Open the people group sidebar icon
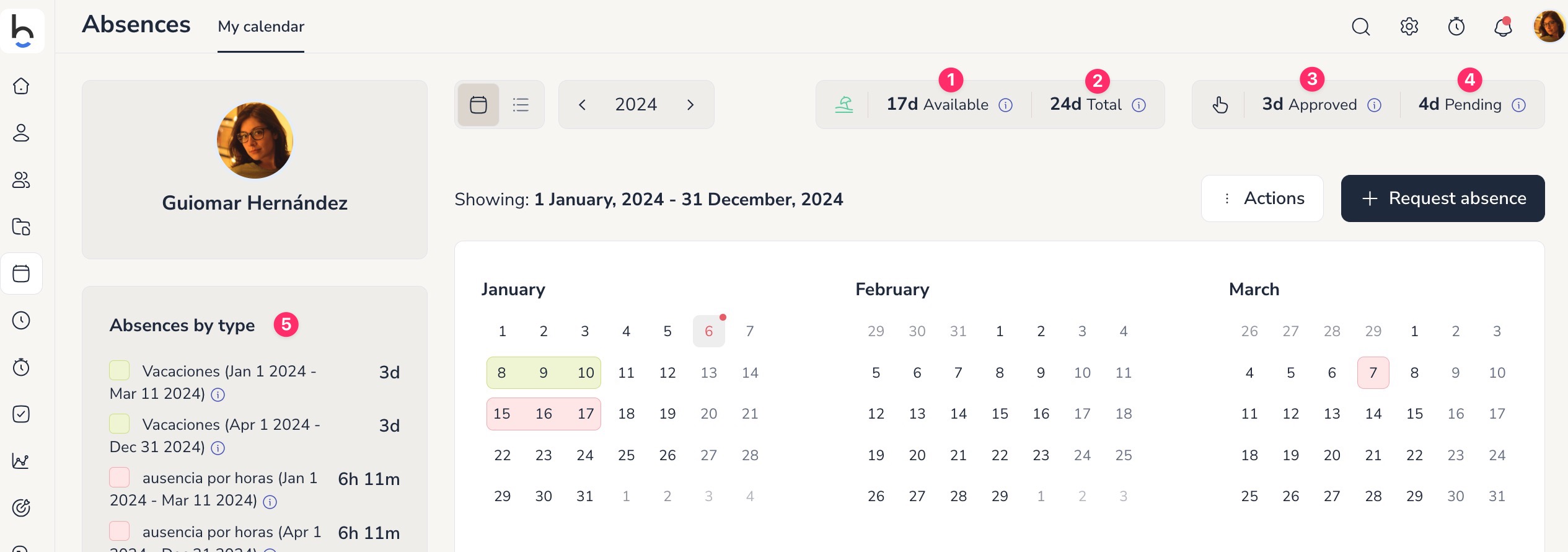The width and height of the screenshot is (1568, 552). (21, 180)
